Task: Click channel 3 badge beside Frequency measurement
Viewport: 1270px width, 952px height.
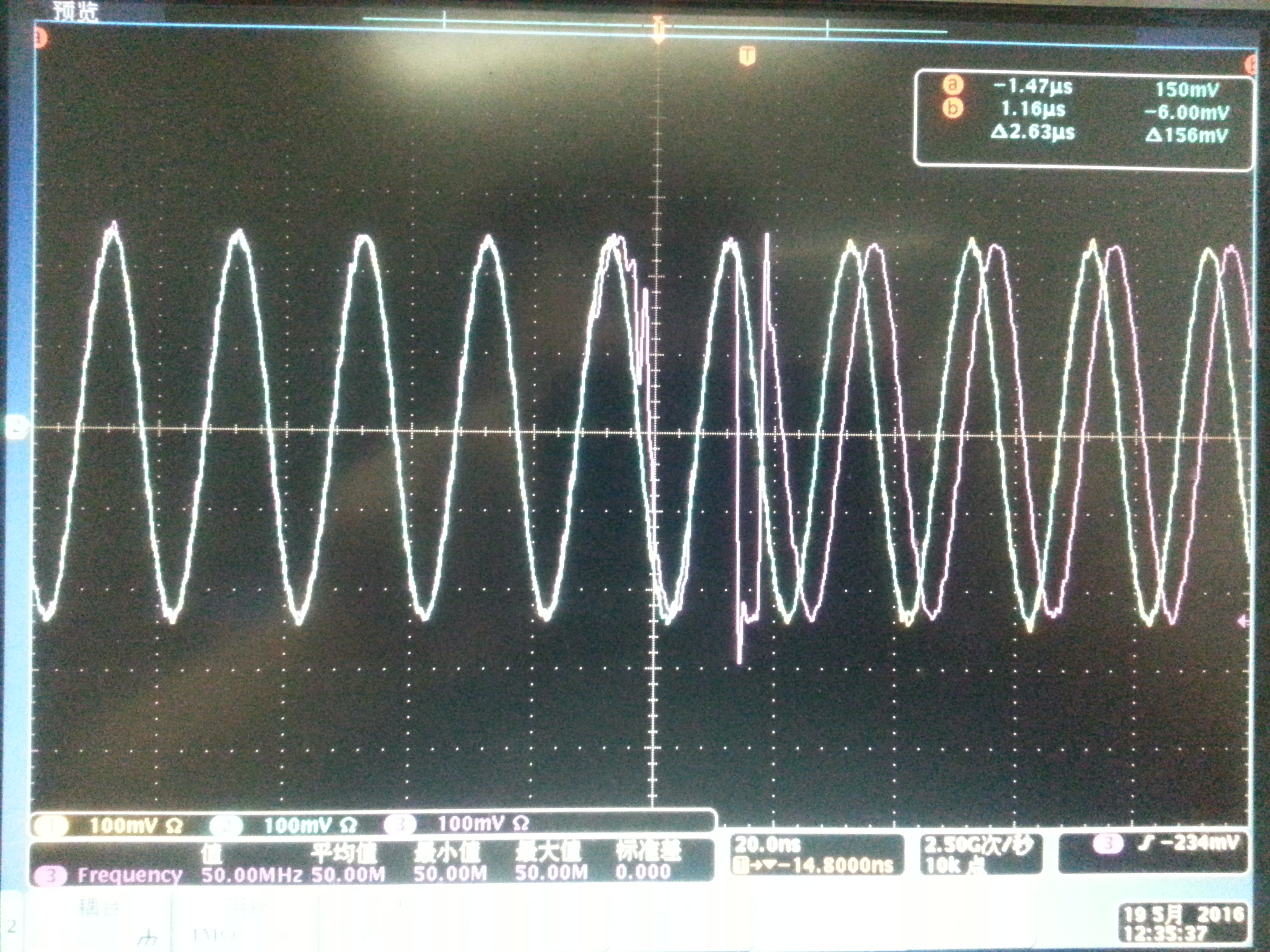Action: pyautogui.click(x=51, y=876)
